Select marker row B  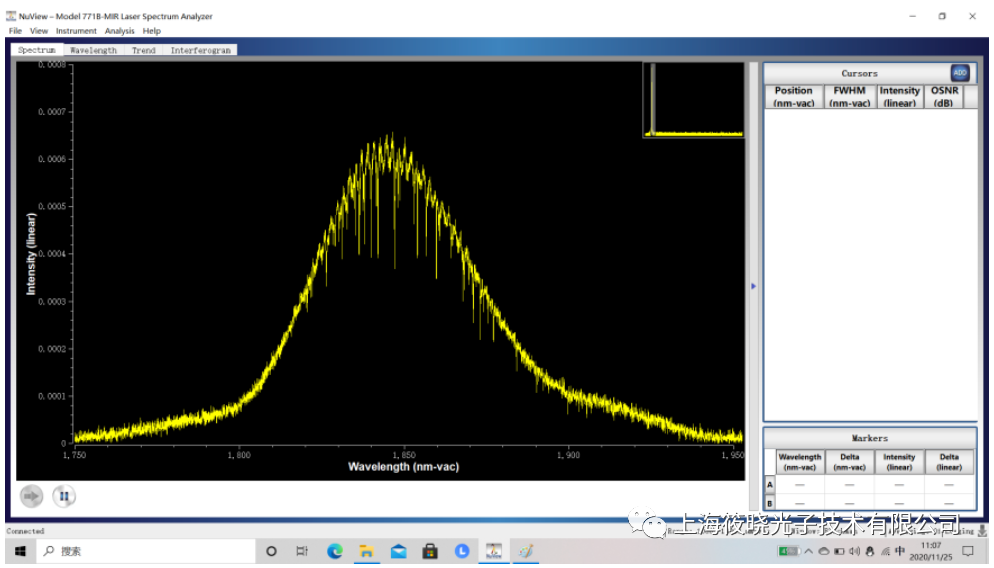(x=770, y=503)
